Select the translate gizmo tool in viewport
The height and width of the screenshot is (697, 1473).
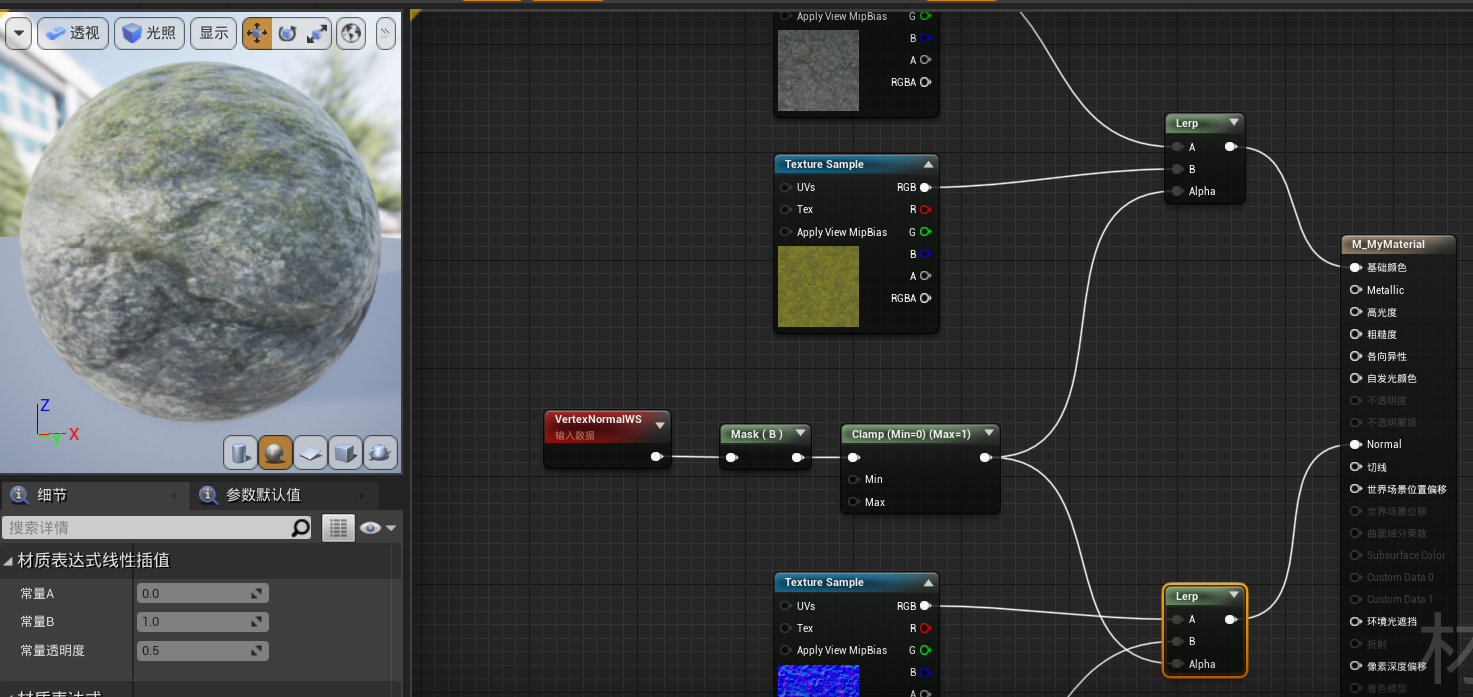257,33
